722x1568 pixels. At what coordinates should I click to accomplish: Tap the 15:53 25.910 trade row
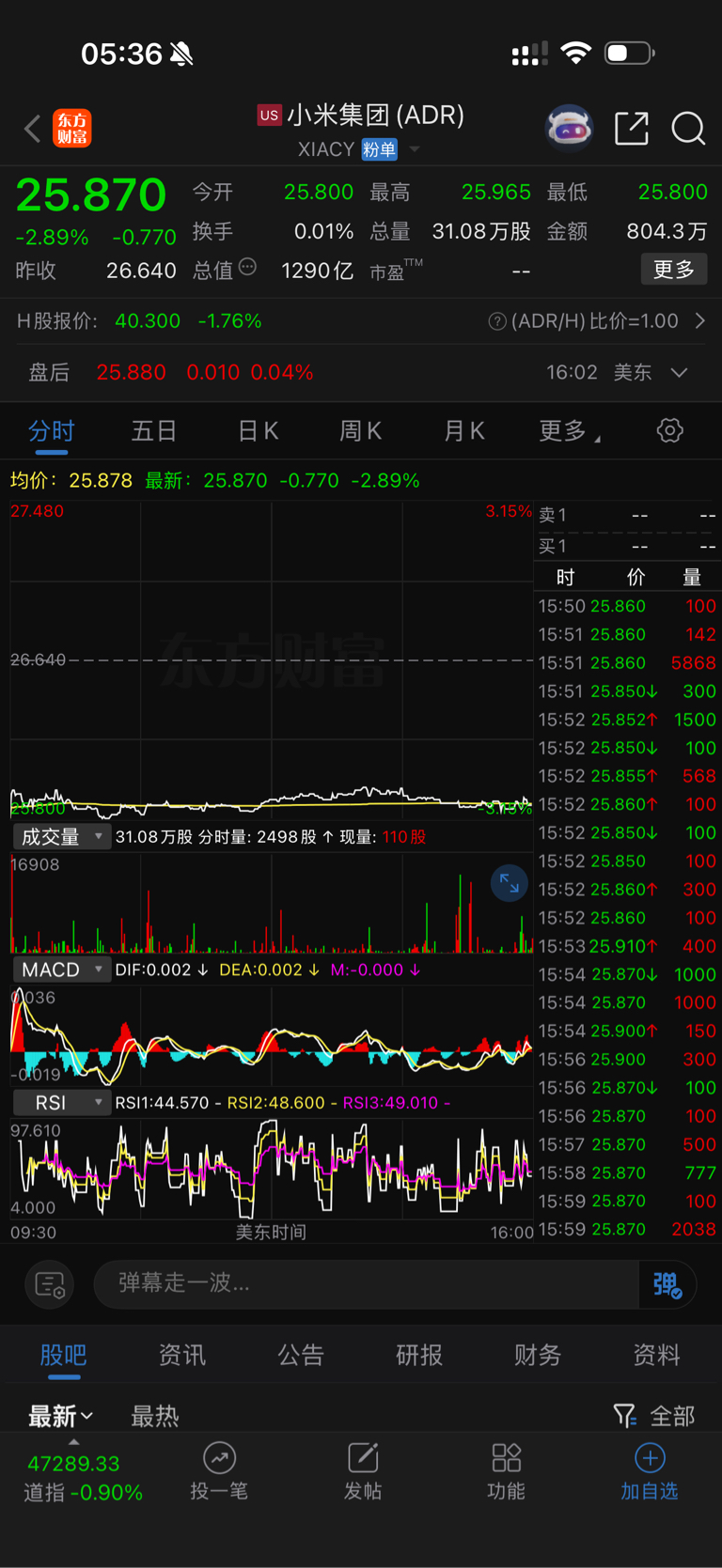tap(627, 946)
